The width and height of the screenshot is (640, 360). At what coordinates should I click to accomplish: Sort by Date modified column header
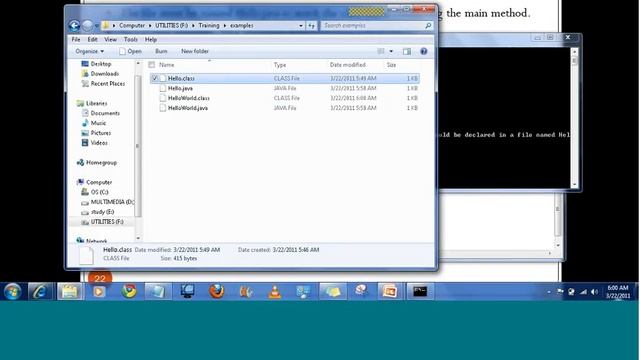(x=348, y=65)
